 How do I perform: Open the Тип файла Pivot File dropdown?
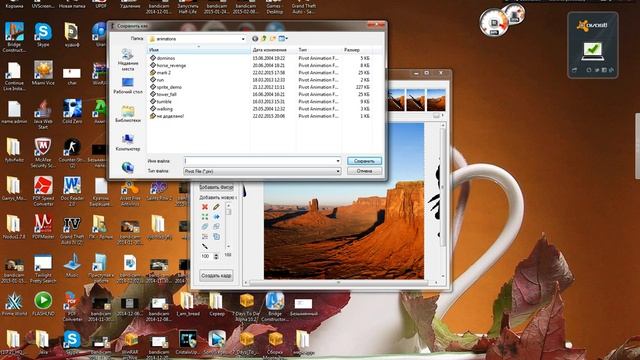click(262, 171)
